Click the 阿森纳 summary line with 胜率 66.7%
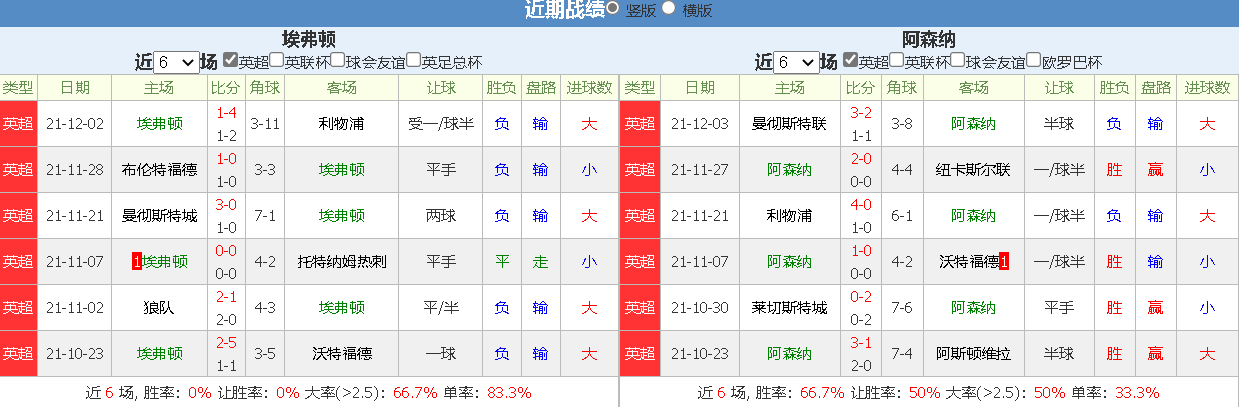The width and height of the screenshot is (1239, 407). [929, 392]
